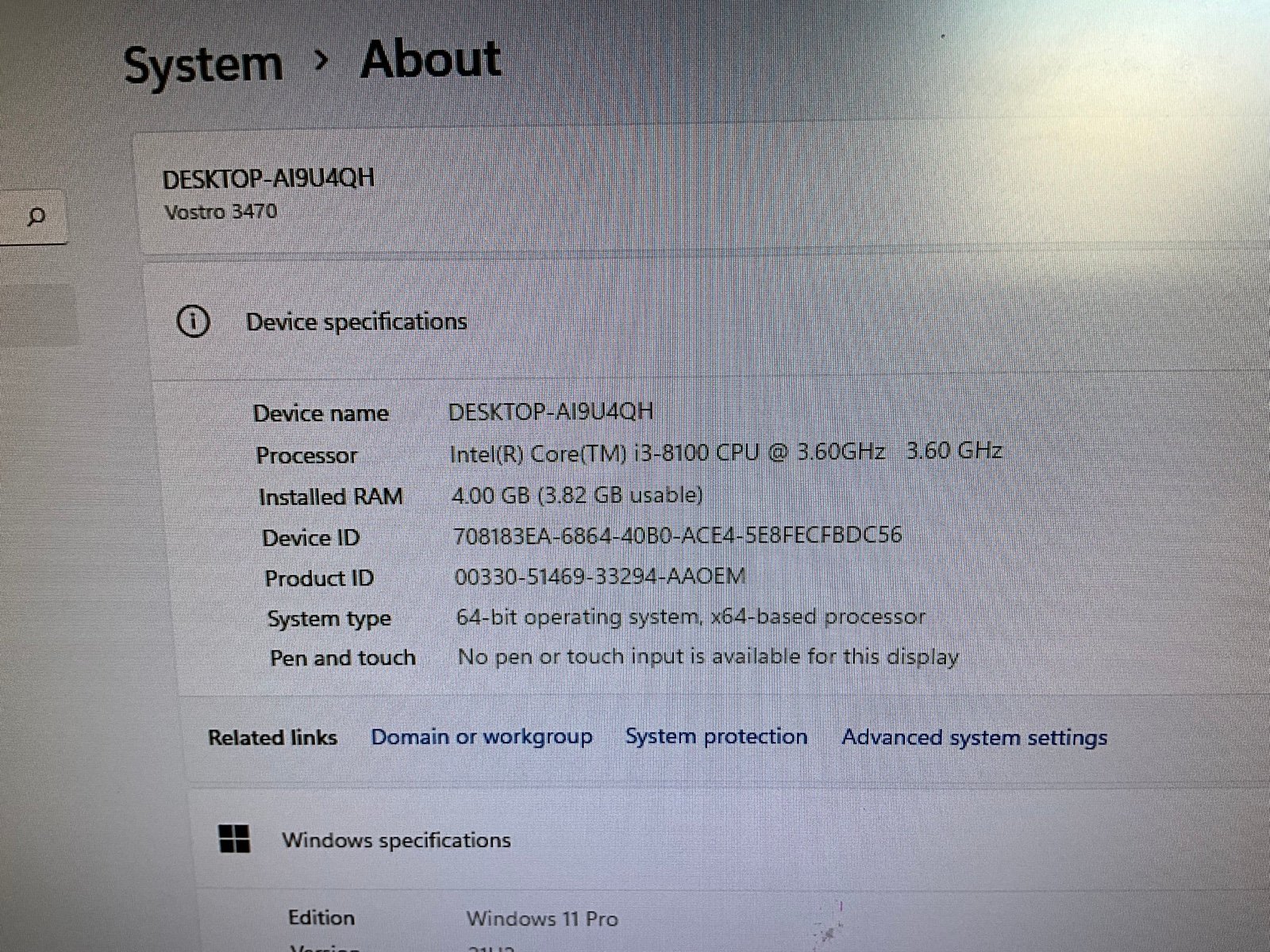Click the System type label
Viewport: 1270px width, 952px height.
[329, 619]
